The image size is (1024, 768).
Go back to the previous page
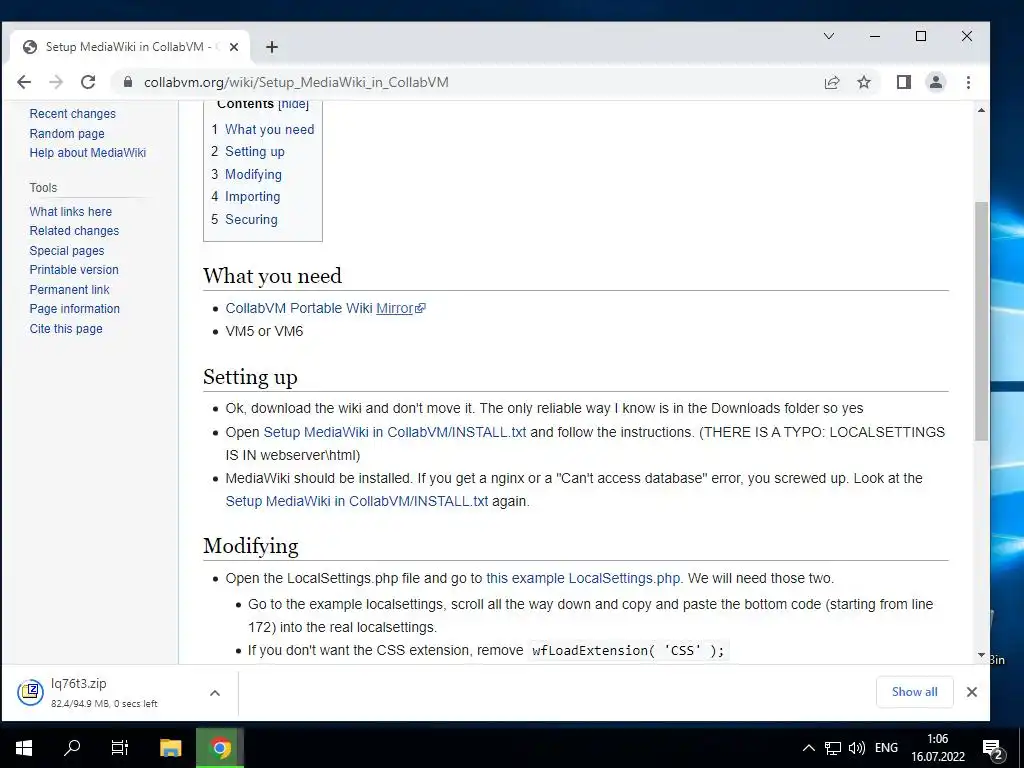tap(24, 82)
